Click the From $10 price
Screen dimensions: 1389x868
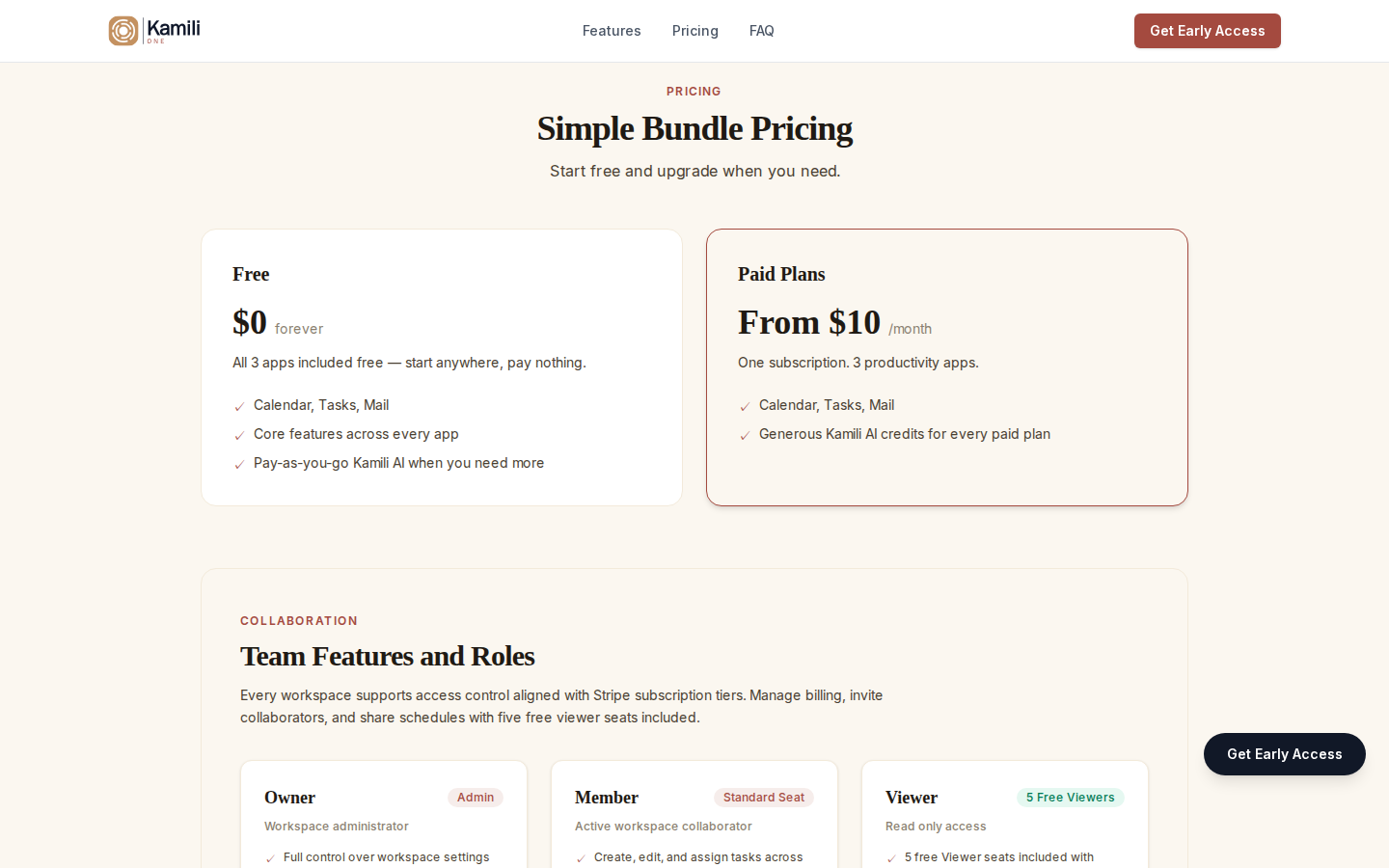point(809,322)
